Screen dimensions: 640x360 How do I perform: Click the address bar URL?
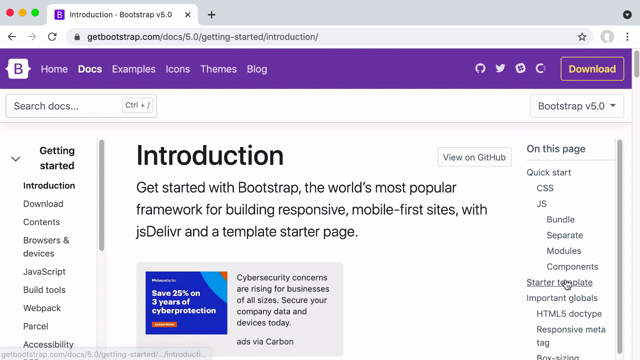[202, 37]
